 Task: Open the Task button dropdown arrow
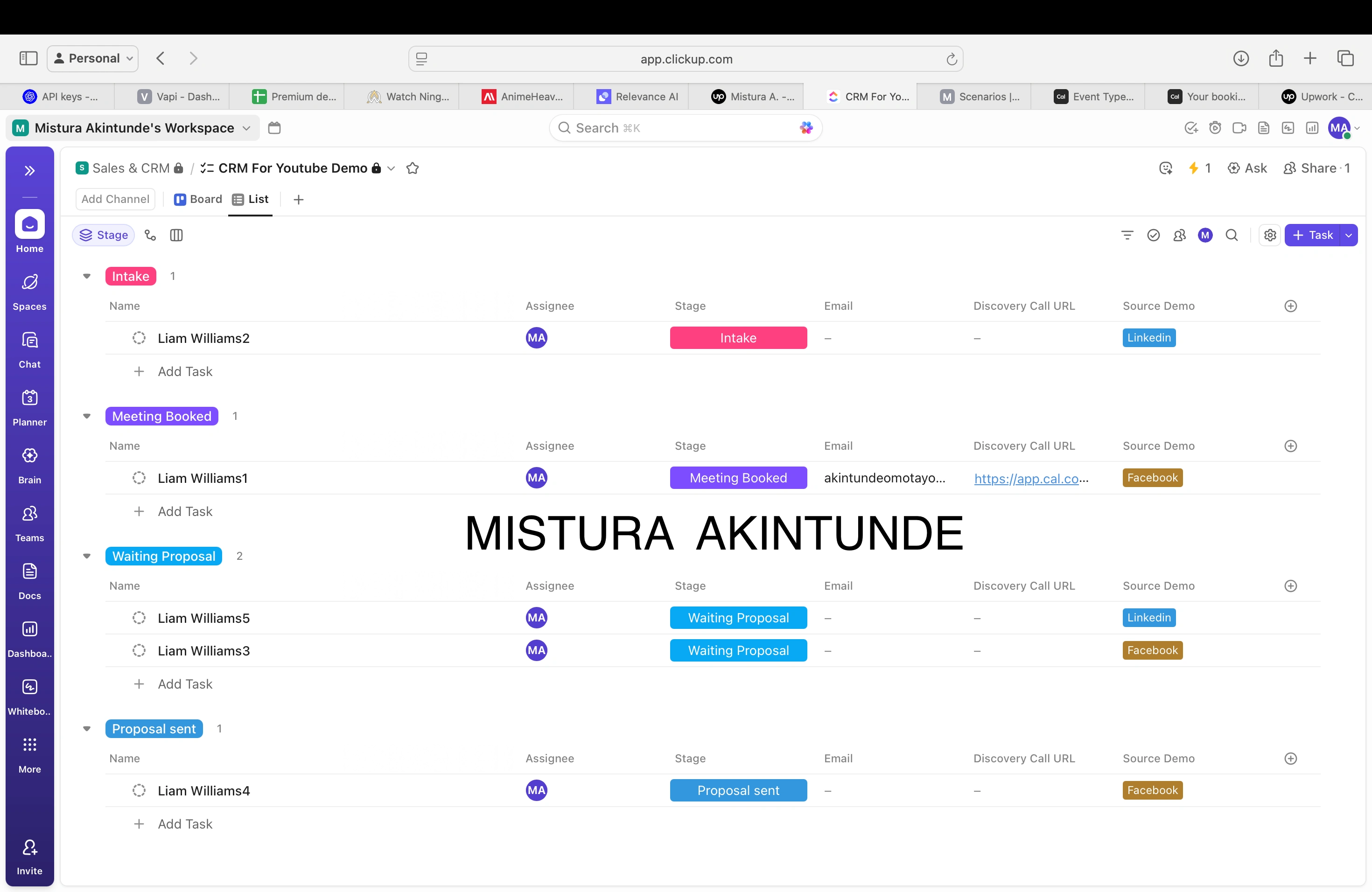[1348, 235]
